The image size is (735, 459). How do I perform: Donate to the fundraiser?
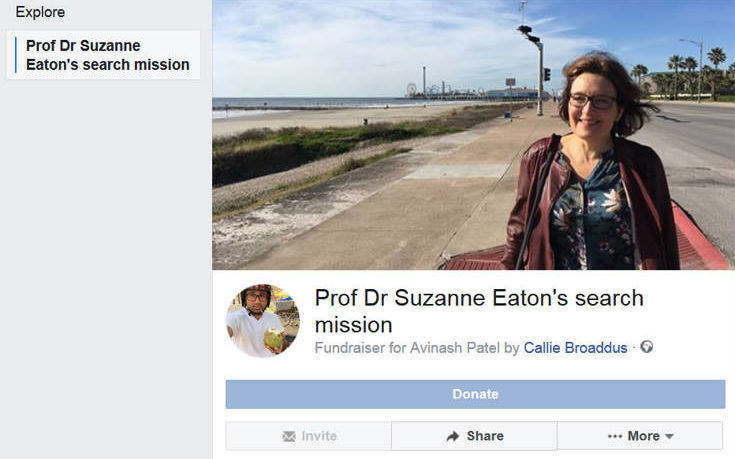(x=475, y=394)
